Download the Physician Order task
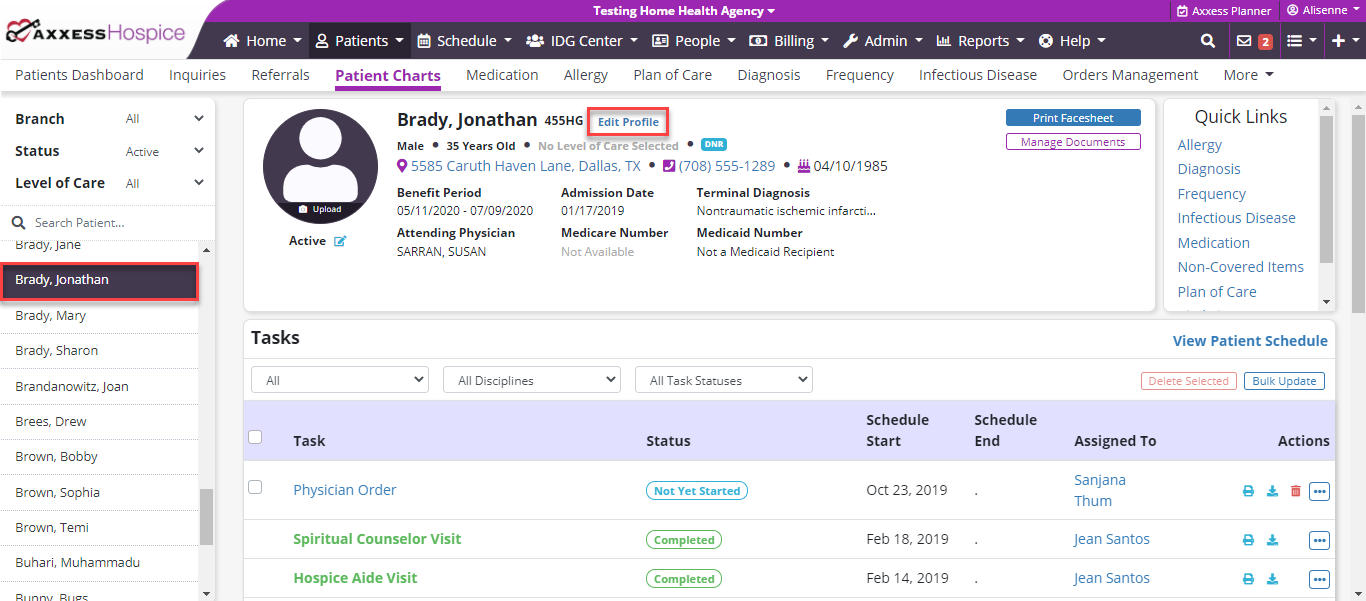The height and width of the screenshot is (601, 1366). (x=1272, y=491)
